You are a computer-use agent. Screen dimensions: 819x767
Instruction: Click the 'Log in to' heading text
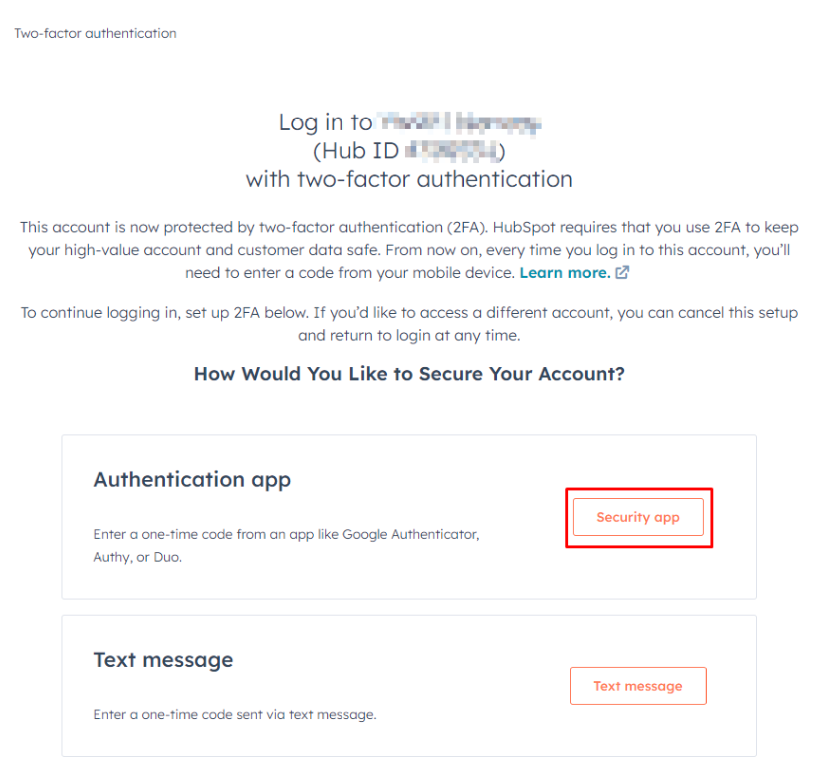(x=325, y=123)
